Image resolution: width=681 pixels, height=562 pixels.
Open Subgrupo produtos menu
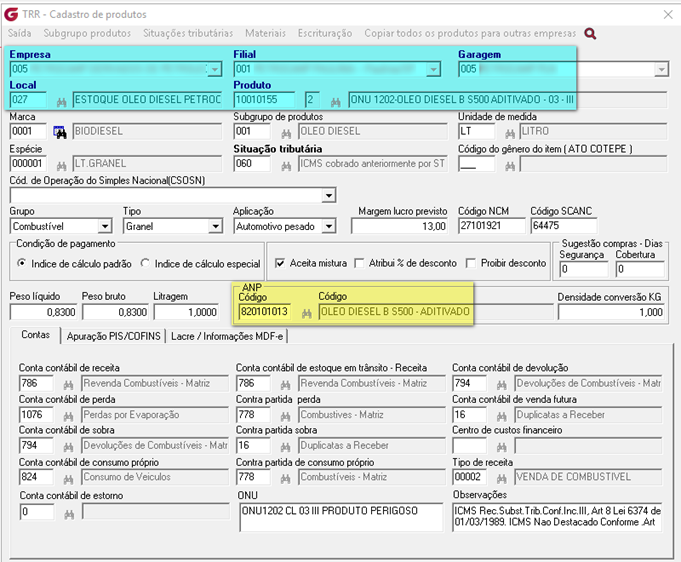point(87,33)
